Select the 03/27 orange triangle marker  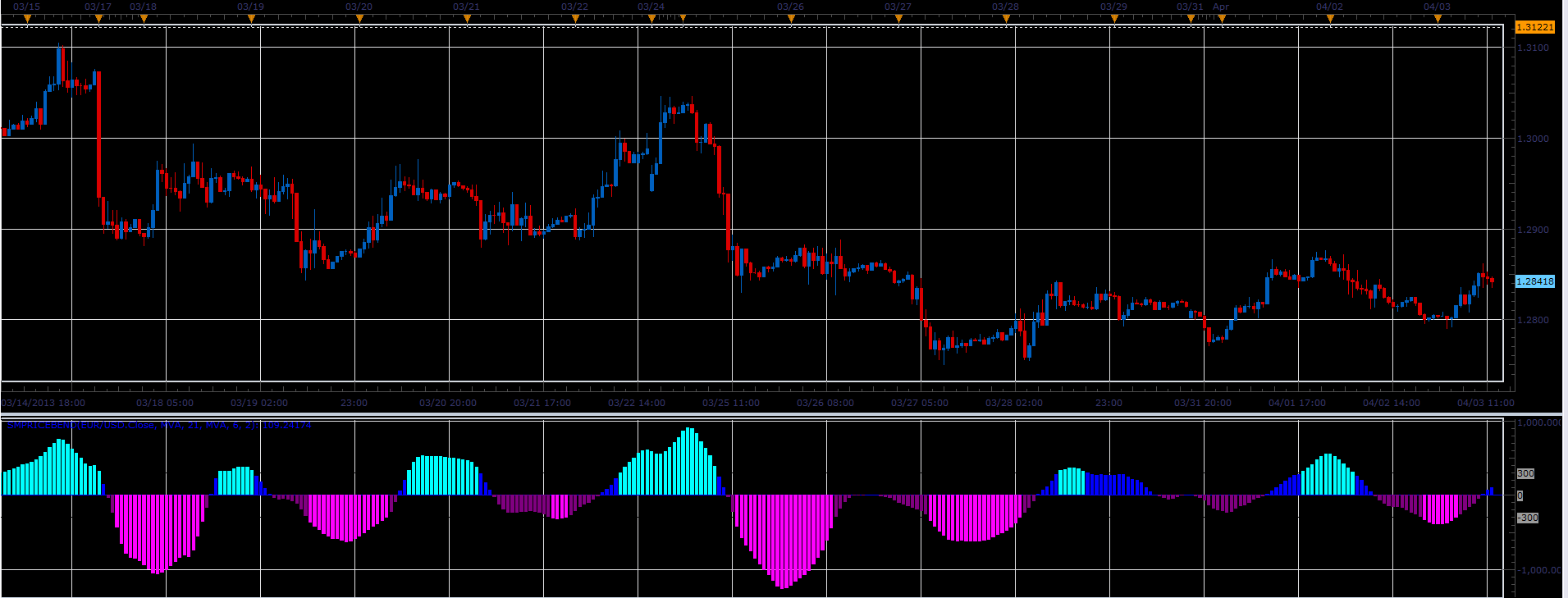click(898, 18)
